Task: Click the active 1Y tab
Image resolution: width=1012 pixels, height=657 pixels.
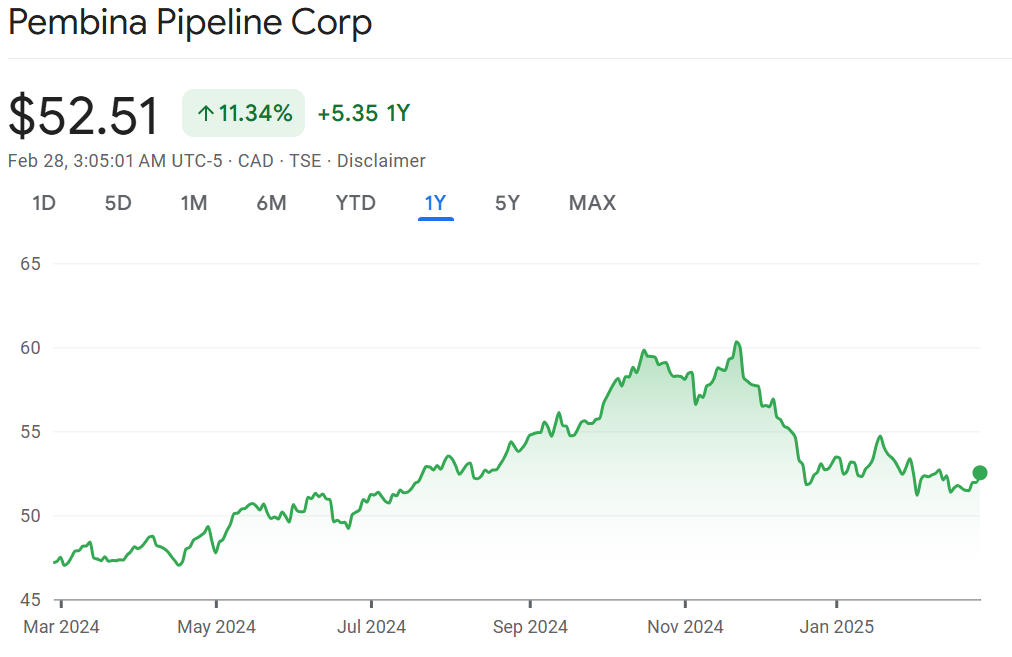Action: tap(435, 203)
